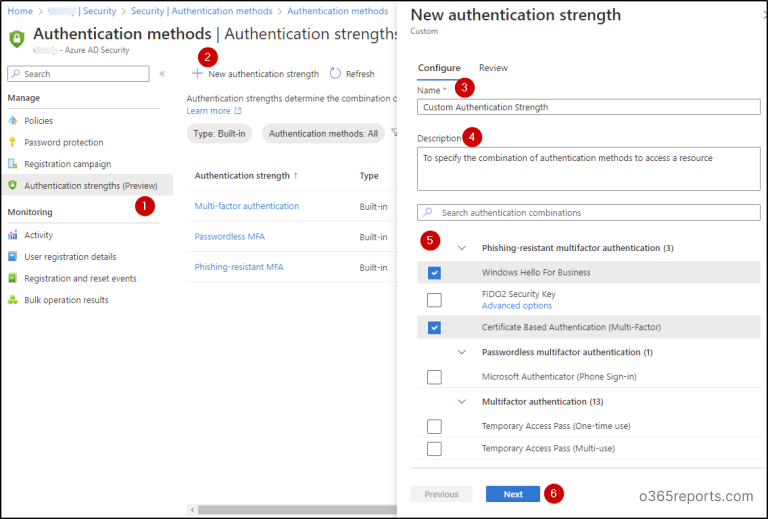The image size is (768, 519).
Task: Open Activity under Monitoring
Action: point(38,235)
